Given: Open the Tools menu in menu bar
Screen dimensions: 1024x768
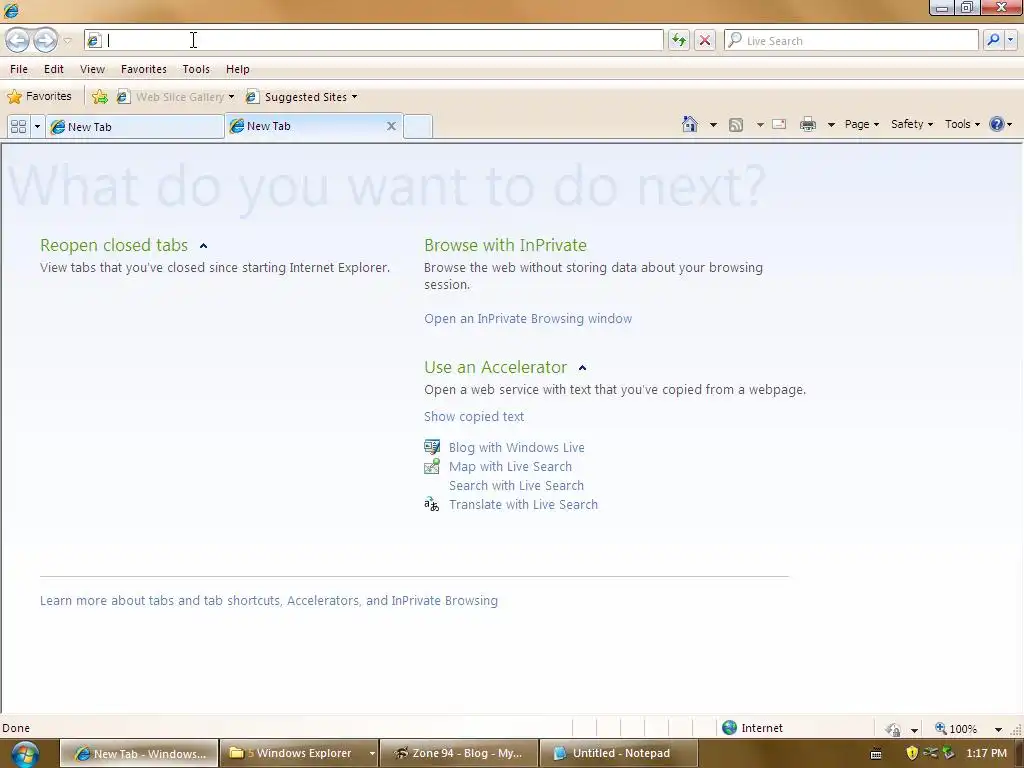Looking at the screenshot, I should click(196, 69).
